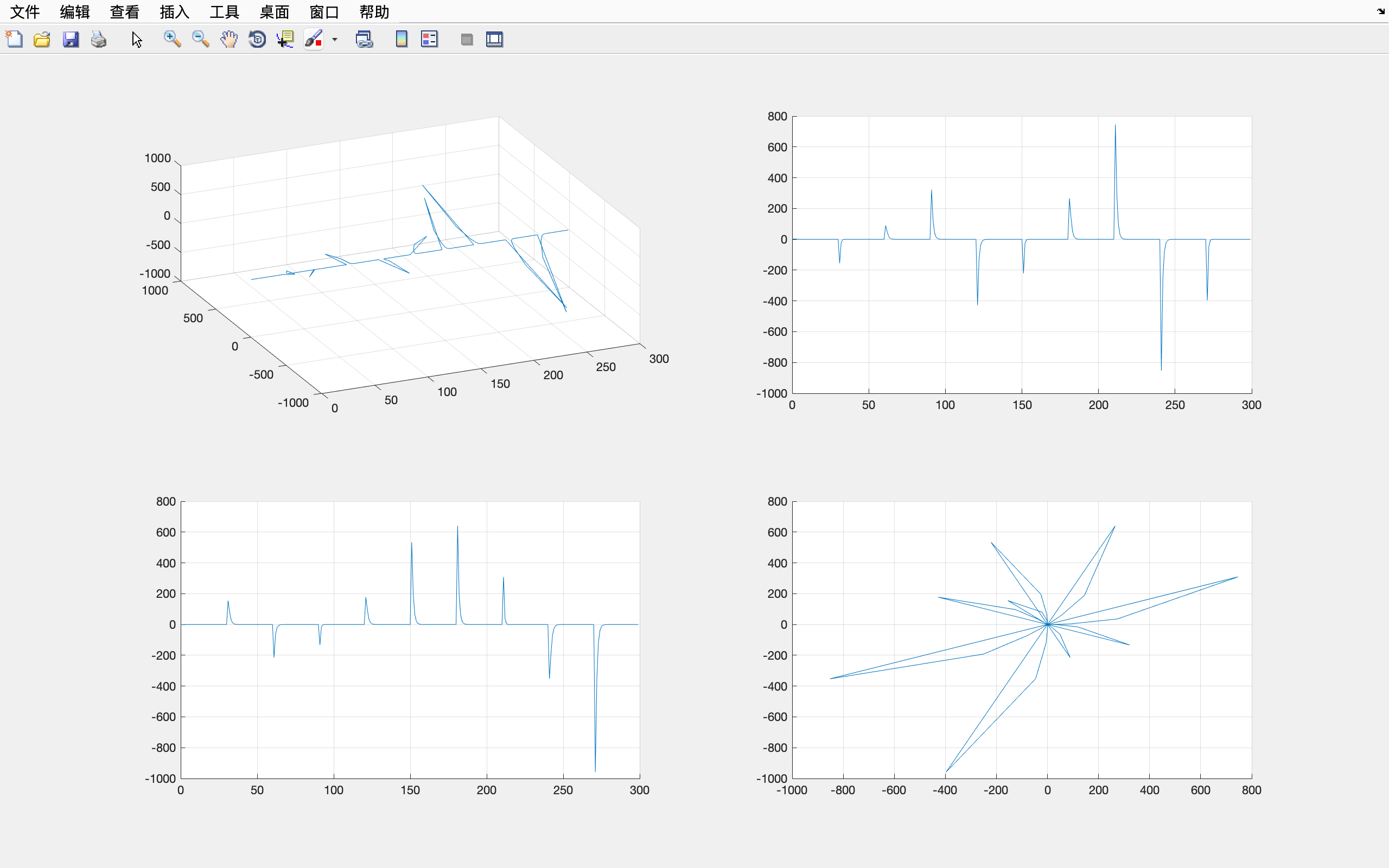The height and width of the screenshot is (868, 1389).
Task: Enable the Rotate 3D tool
Action: pyautogui.click(x=257, y=39)
